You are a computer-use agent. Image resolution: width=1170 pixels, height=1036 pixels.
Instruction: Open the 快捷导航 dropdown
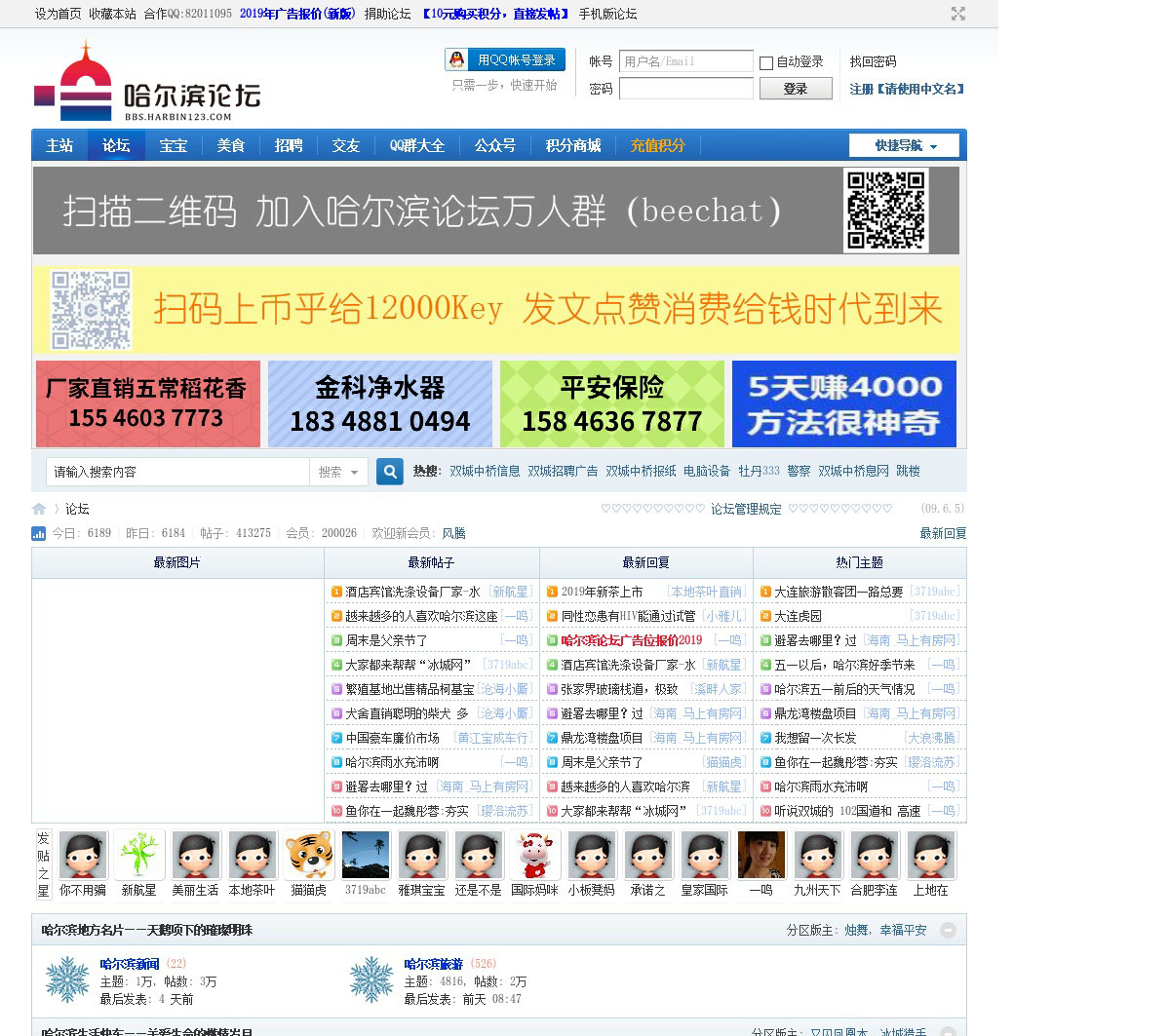pos(904,146)
